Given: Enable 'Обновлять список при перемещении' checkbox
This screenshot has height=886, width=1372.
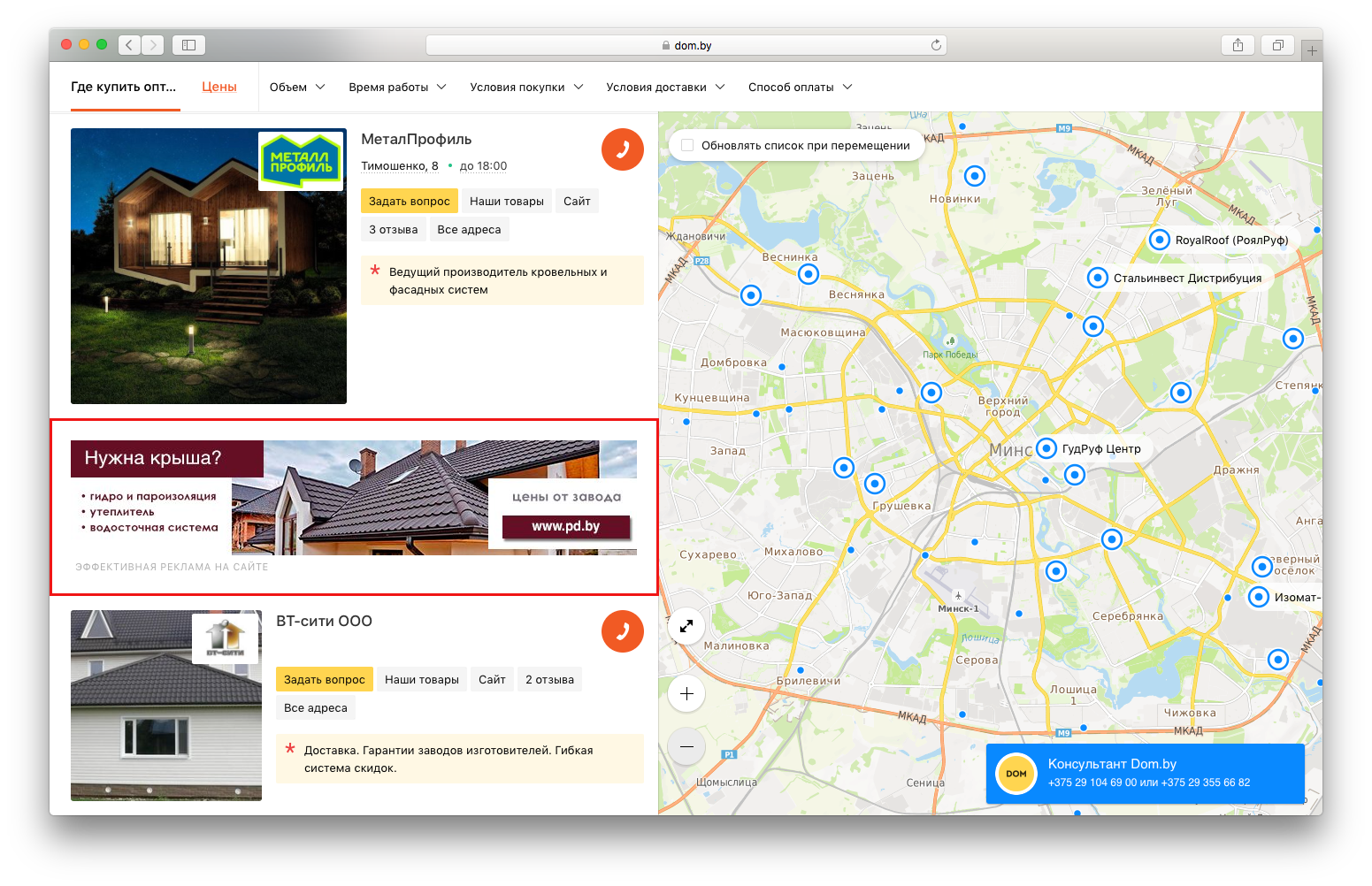Looking at the screenshot, I should (687, 146).
